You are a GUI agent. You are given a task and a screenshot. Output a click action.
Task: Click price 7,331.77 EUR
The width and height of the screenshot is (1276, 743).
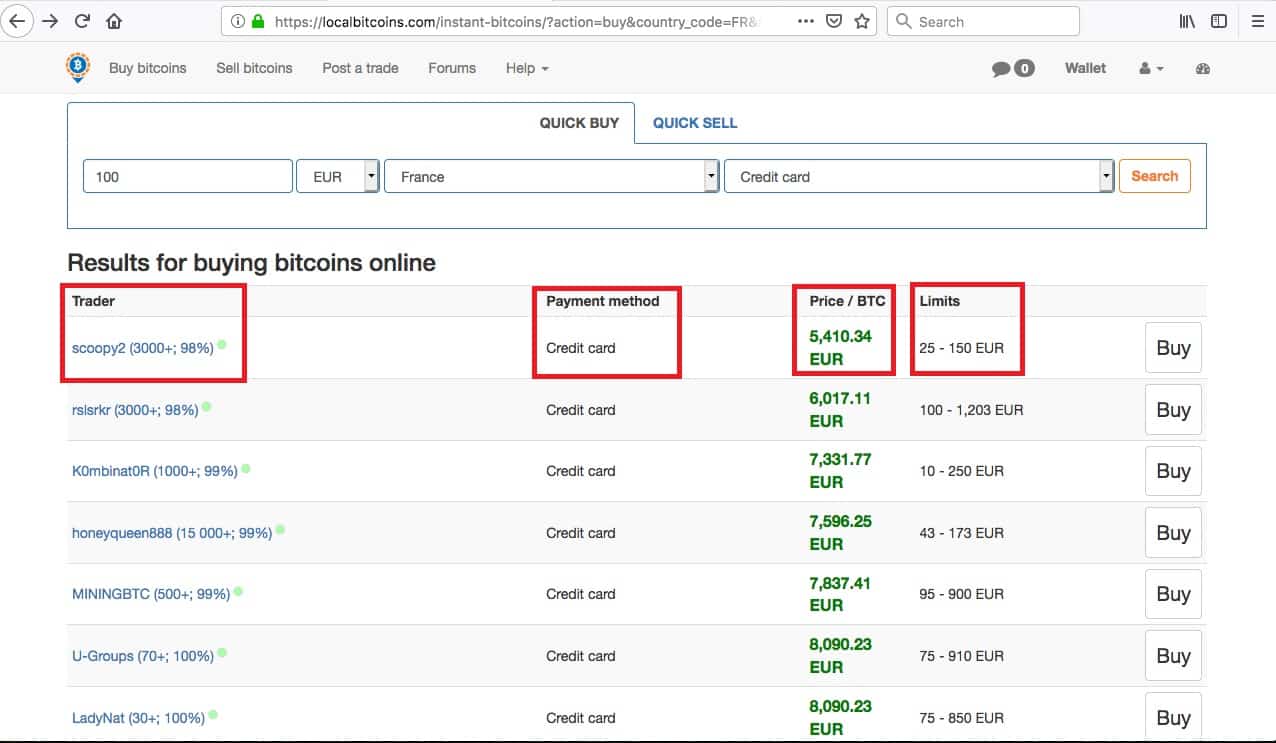pos(840,471)
